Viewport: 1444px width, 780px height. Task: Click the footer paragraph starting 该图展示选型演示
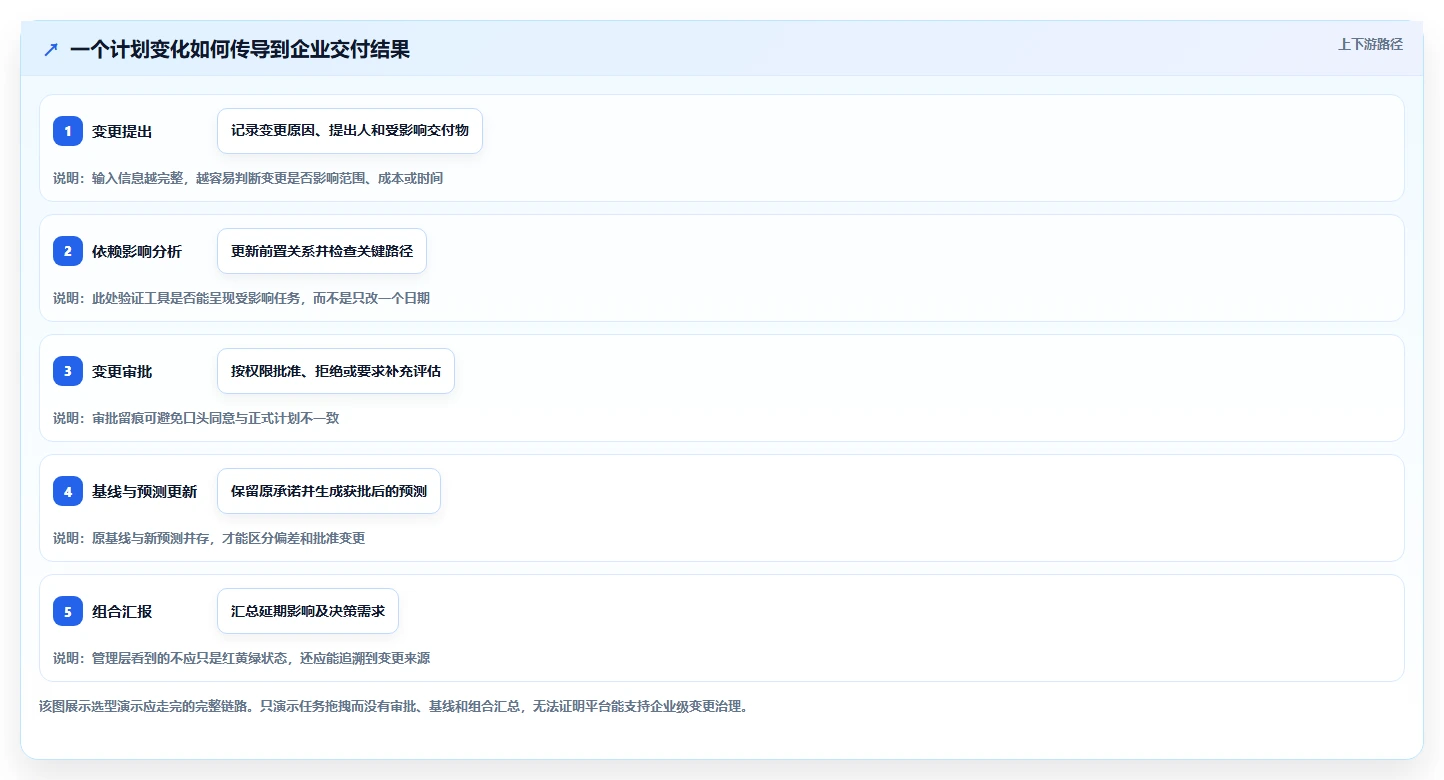pyautogui.click(x=393, y=706)
